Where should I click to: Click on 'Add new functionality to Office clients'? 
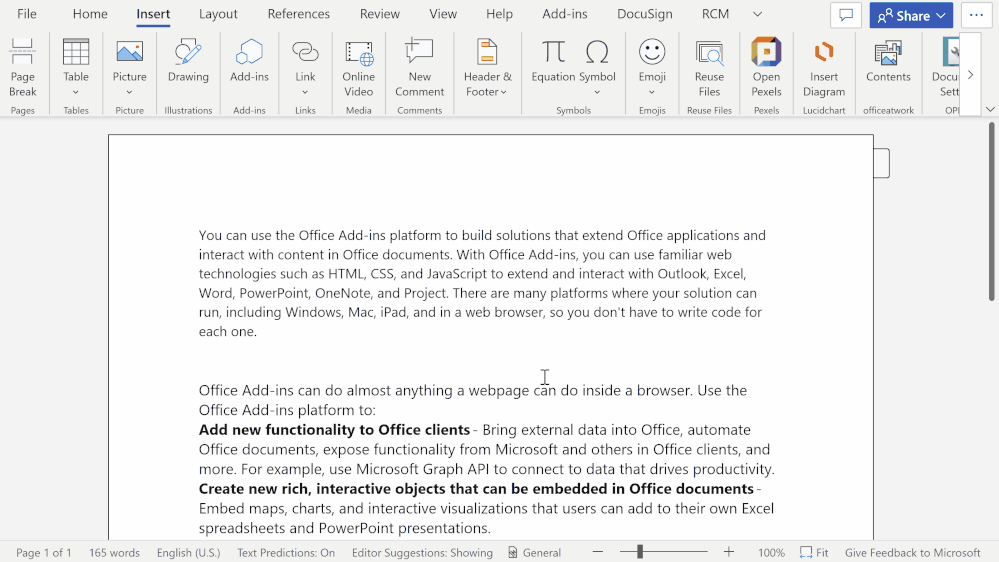[334, 430]
